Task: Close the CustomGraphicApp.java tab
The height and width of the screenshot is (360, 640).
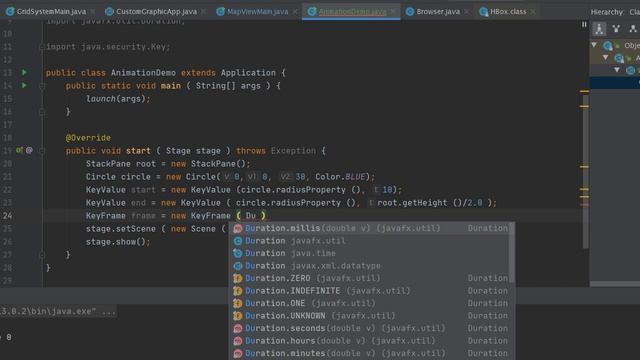Action: [204, 12]
